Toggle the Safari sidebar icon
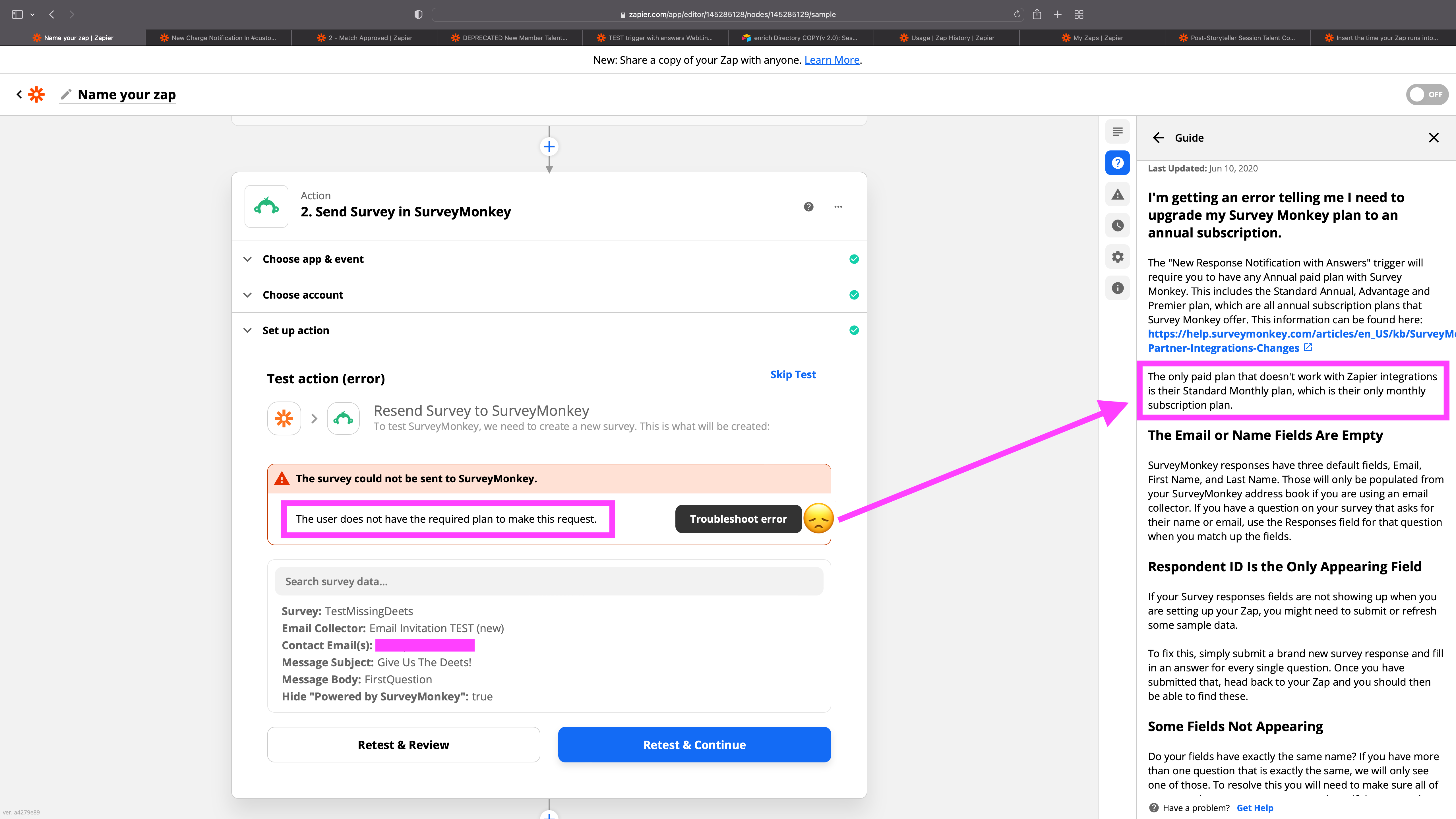Viewport: 1456px width, 819px height. click(17, 14)
